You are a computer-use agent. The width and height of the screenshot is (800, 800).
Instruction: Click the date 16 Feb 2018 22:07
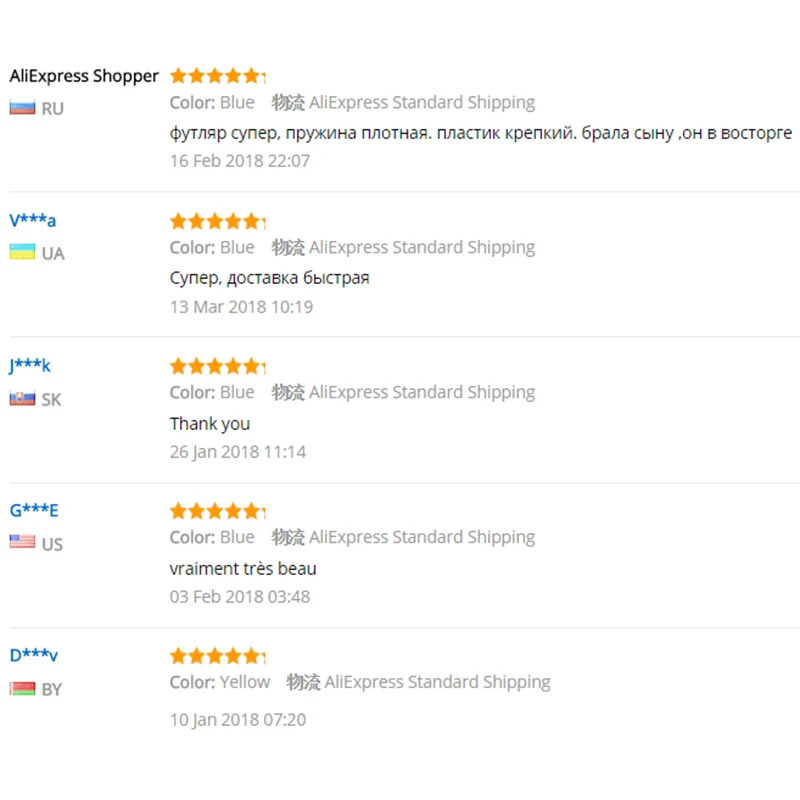(x=240, y=161)
